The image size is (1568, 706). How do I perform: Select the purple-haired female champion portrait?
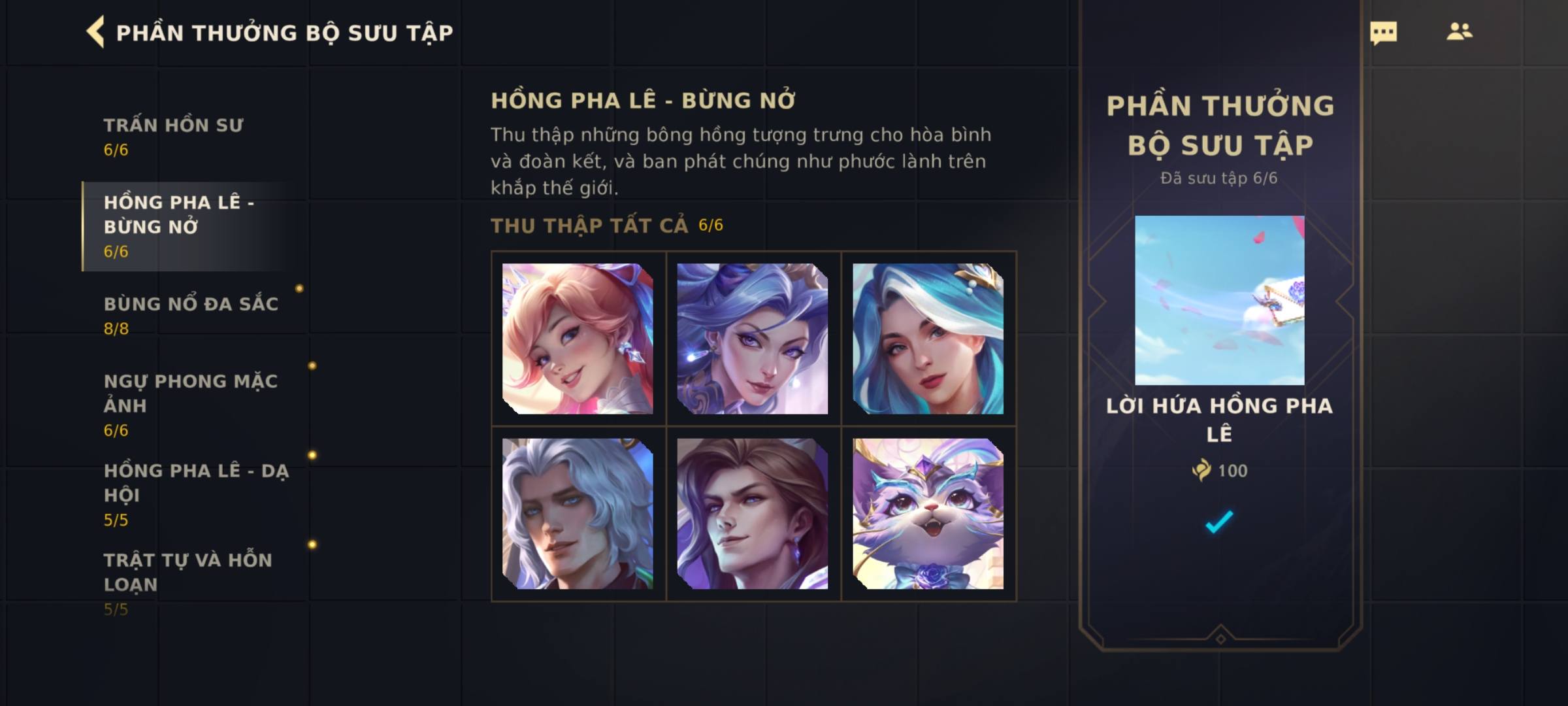[753, 339]
